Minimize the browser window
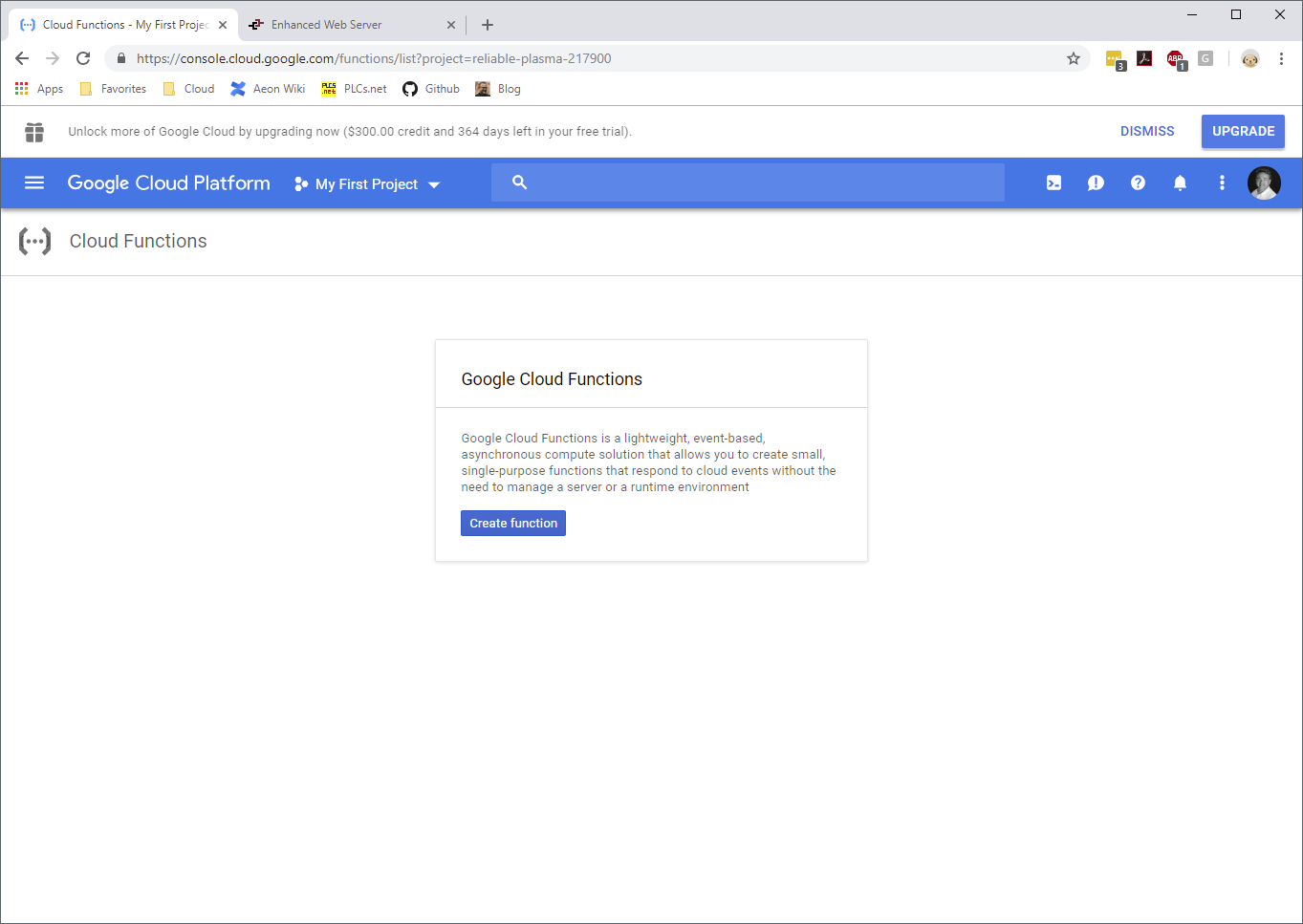The width and height of the screenshot is (1303, 924). 1192,14
